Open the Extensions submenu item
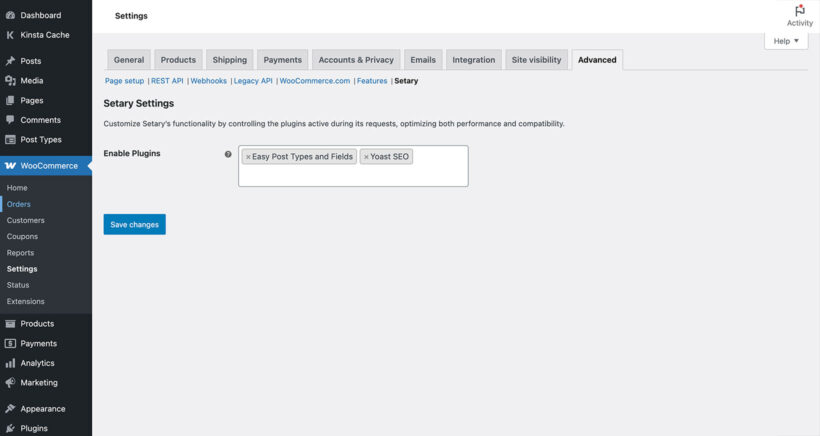This screenshot has width=820, height=436. point(26,301)
